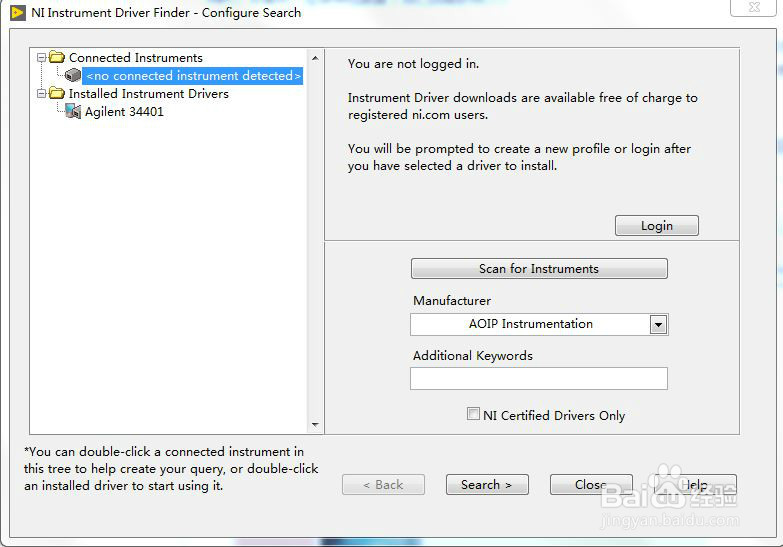Focus the Additional Keywords input field
Viewport: 783px width, 547px height.
coord(539,379)
